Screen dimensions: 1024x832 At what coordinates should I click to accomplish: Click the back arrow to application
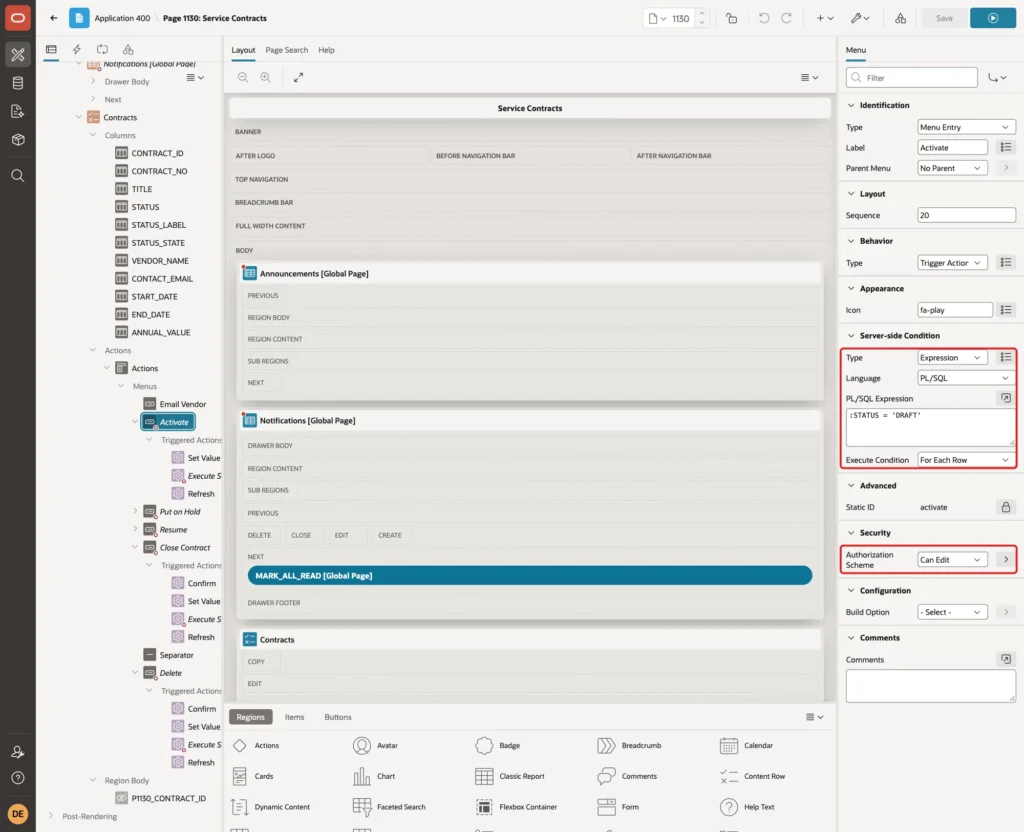click(x=54, y=18)
